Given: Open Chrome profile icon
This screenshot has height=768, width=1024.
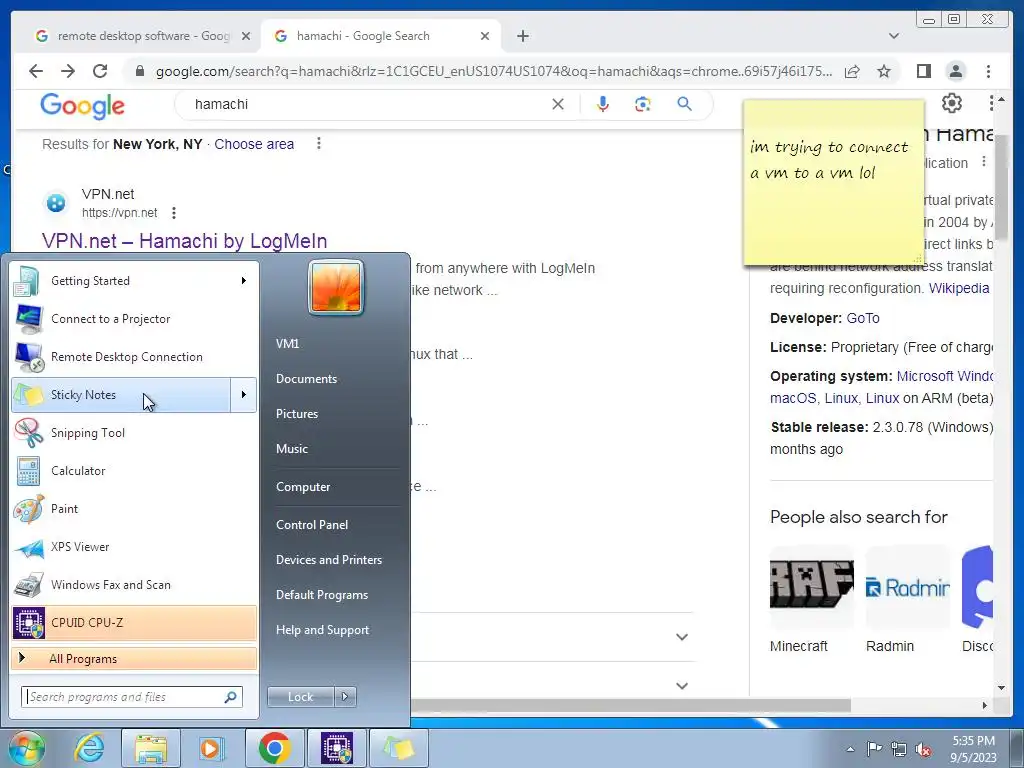Looking at the screenshot, I should tap(955, 71).
